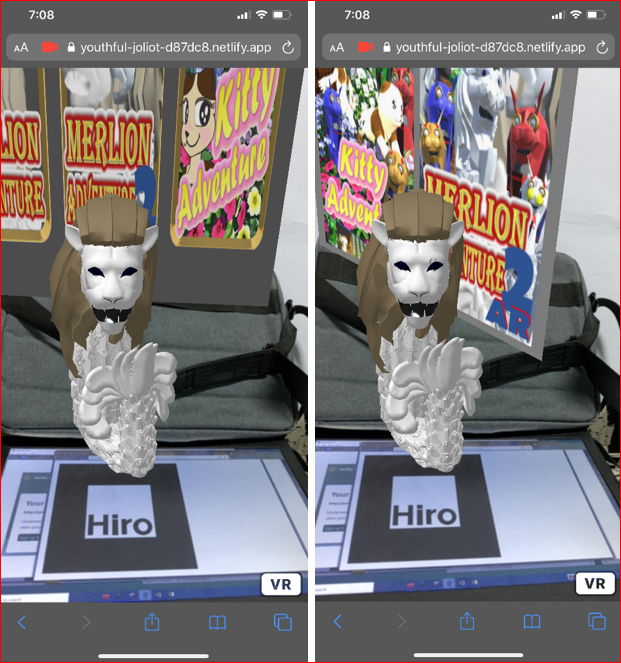Tap the forward arrow in left phone toolbar
Image resolution: width=621 pixels, height=663 pixels.
(86, 622)
